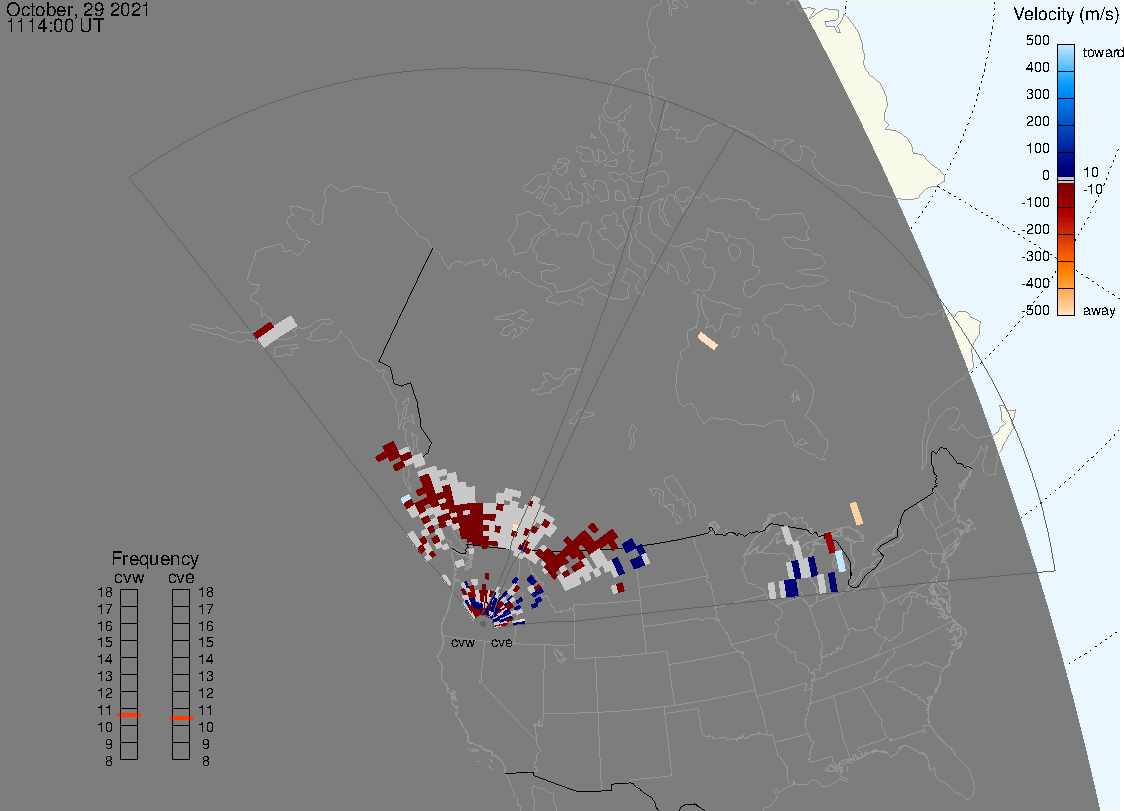The width and height of the screenshot is (1124, 811).
Task: Click the light blue top of the velocity scale
Action: [x=1066, y=55]
